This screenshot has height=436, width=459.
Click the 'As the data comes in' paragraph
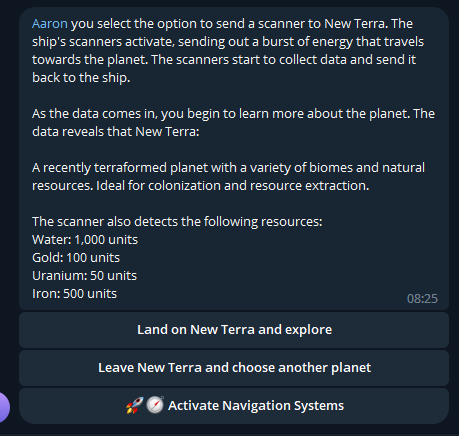click(233, 123)
